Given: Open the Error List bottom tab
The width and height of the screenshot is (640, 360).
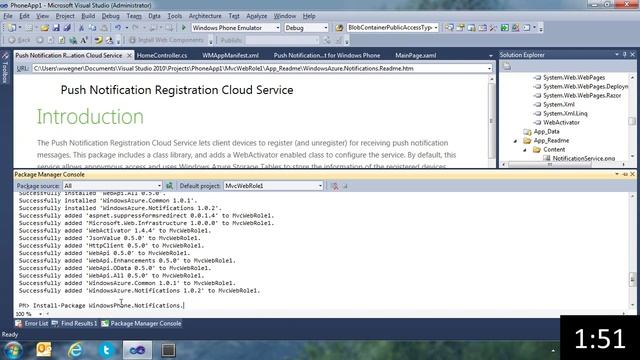Looking at the screenshot, I should point(32,324).
